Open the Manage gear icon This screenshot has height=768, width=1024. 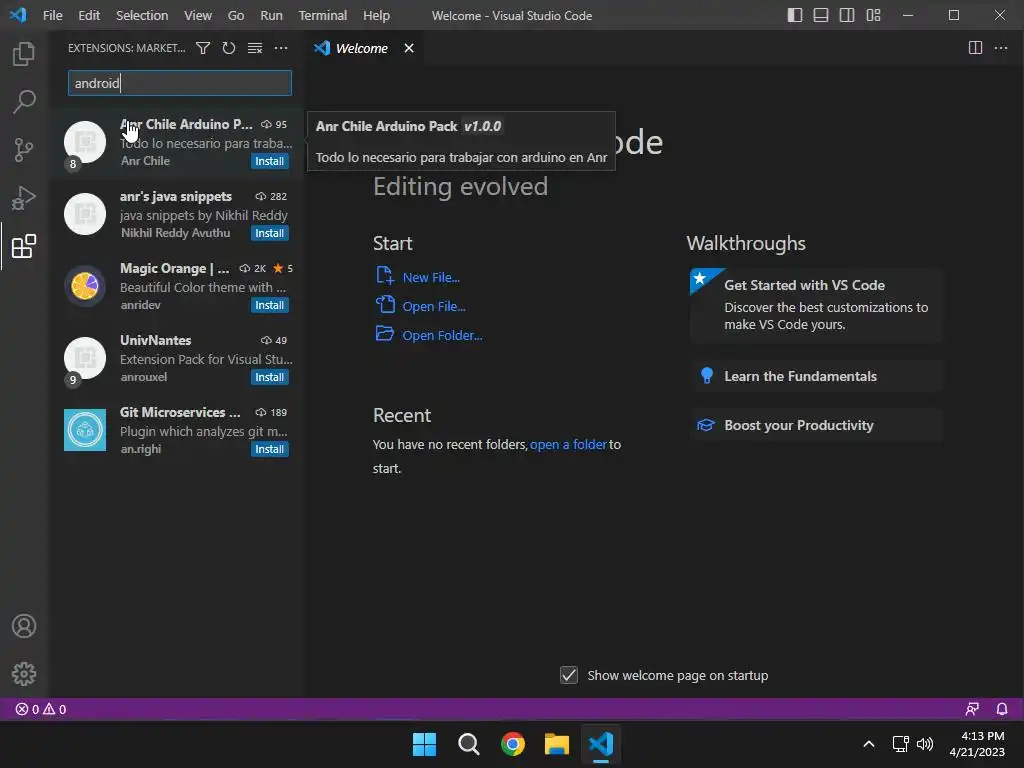tap(24, 674)
